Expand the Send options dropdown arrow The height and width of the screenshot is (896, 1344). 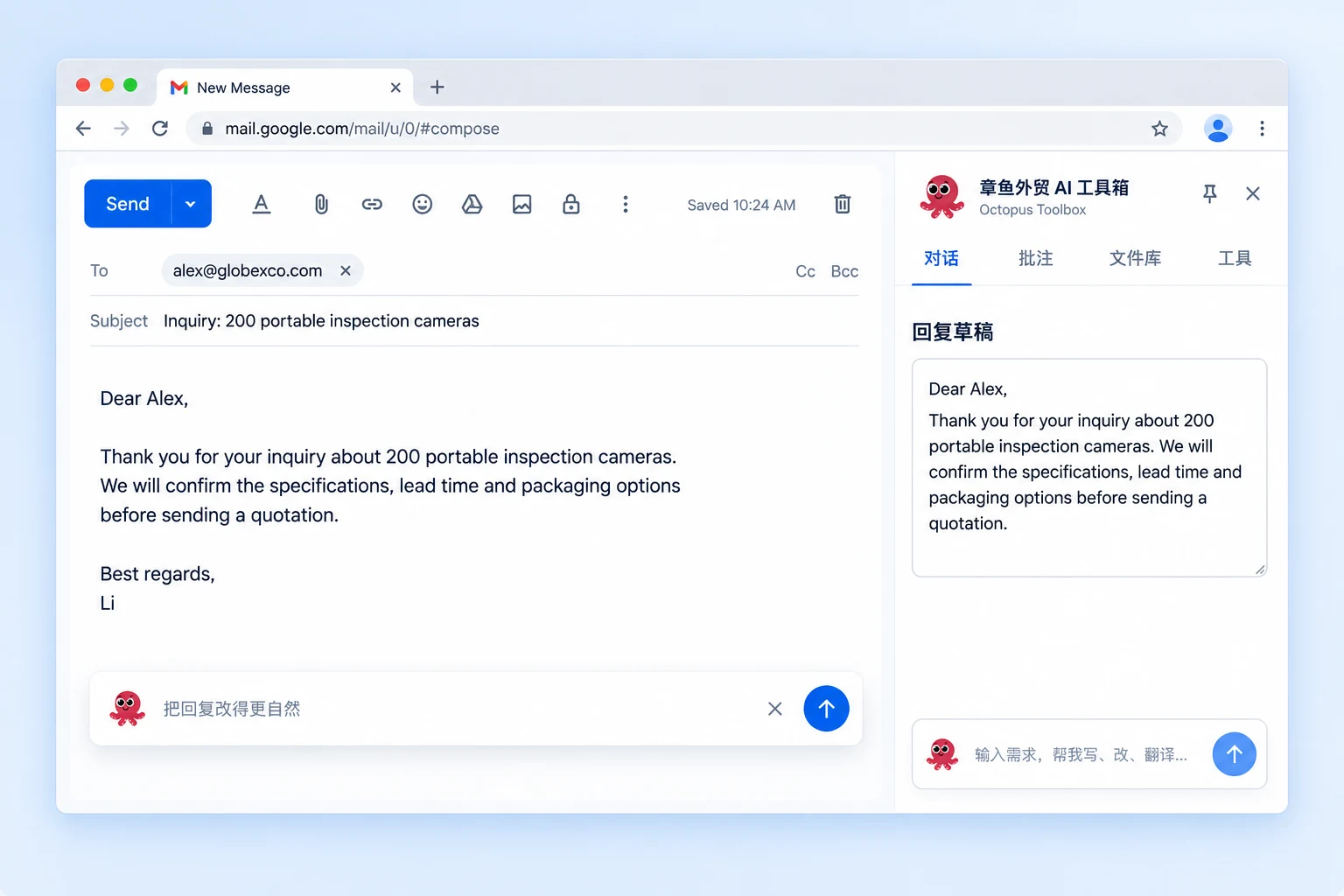[x=191, y=204]
